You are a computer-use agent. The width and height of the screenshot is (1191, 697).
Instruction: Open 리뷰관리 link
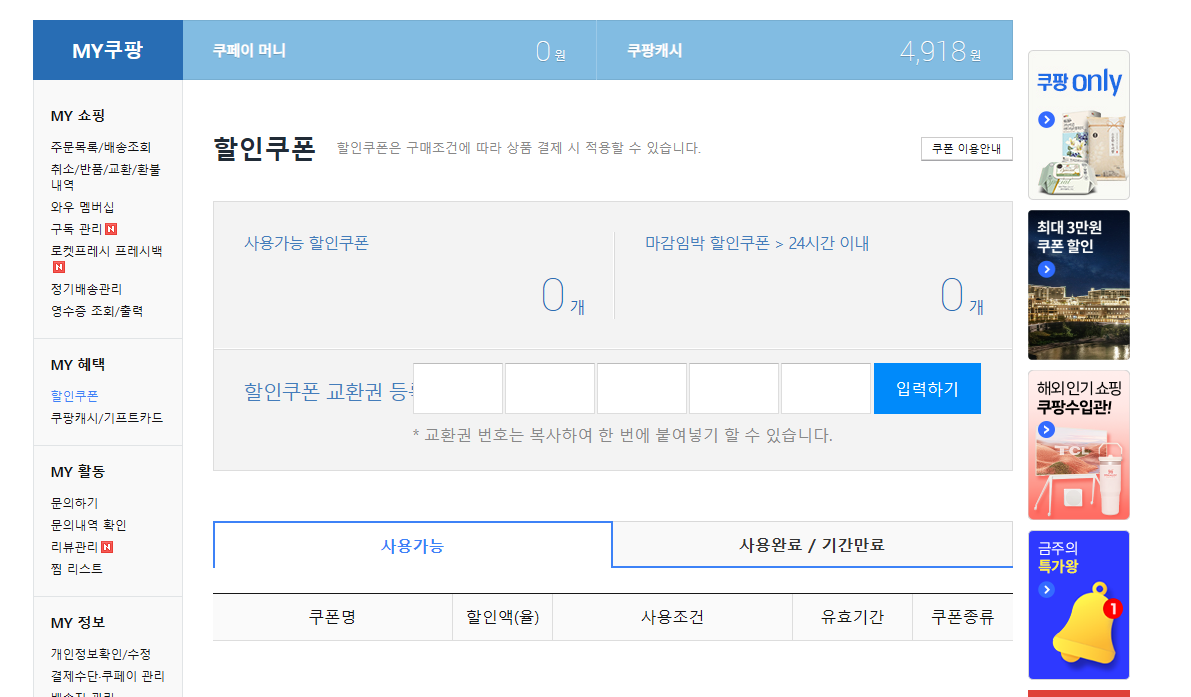point(74,547)
